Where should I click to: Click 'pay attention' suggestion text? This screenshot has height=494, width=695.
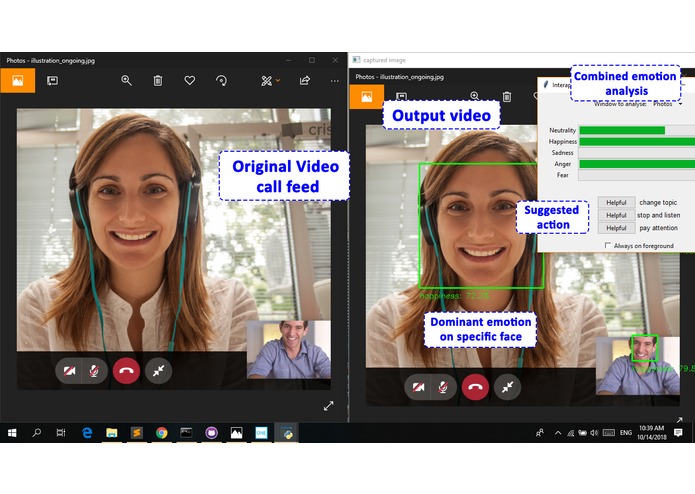click(659, 228)
